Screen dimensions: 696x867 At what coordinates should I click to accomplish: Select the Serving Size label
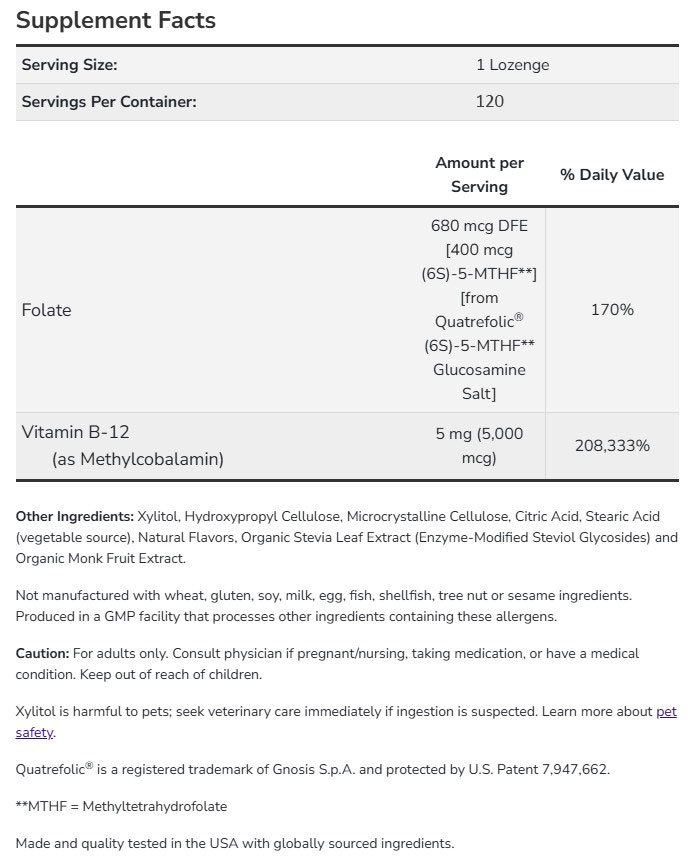tap(70, 65)
